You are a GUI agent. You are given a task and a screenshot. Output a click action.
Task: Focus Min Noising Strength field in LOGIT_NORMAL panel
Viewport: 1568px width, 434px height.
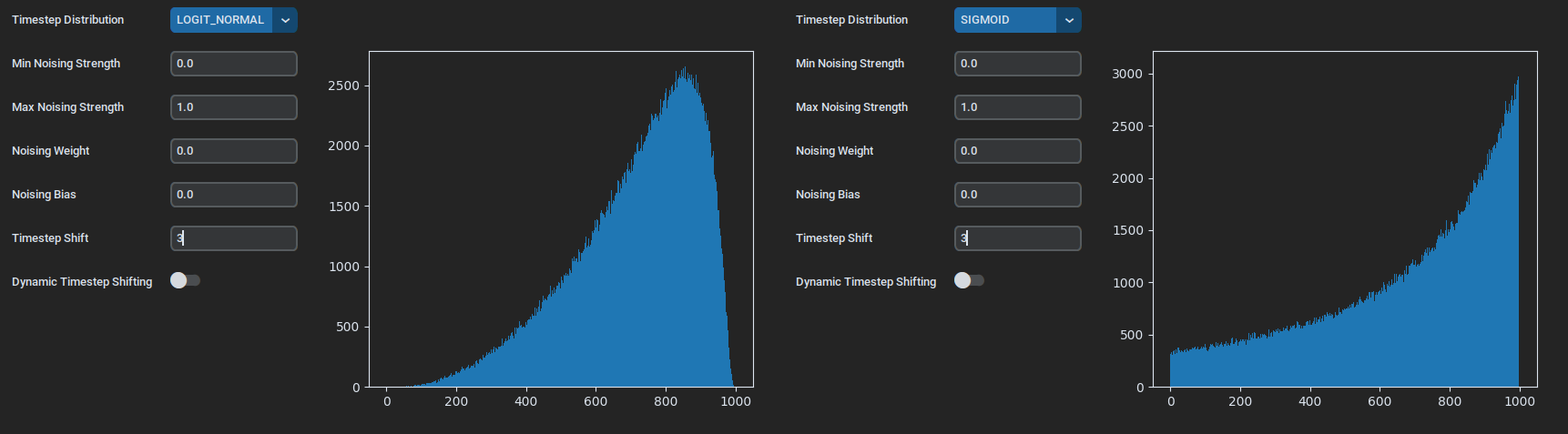click(234, 64)
